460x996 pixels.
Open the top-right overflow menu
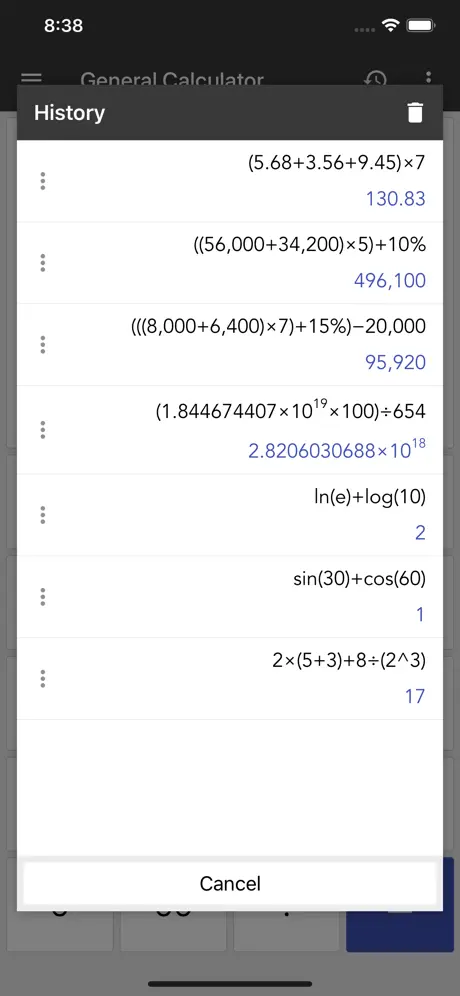tap(429, 79)
